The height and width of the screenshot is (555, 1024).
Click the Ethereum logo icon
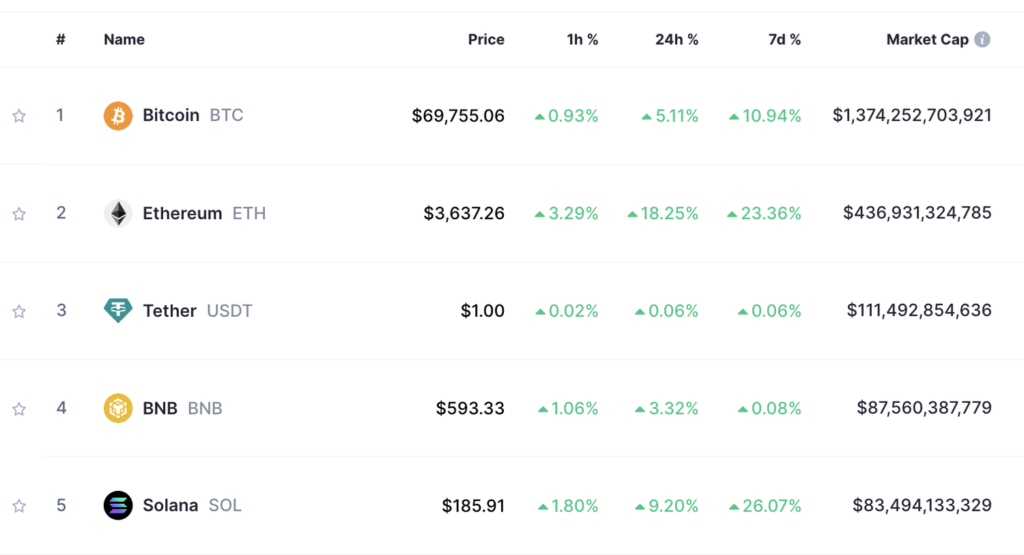[x=118, y=213]
